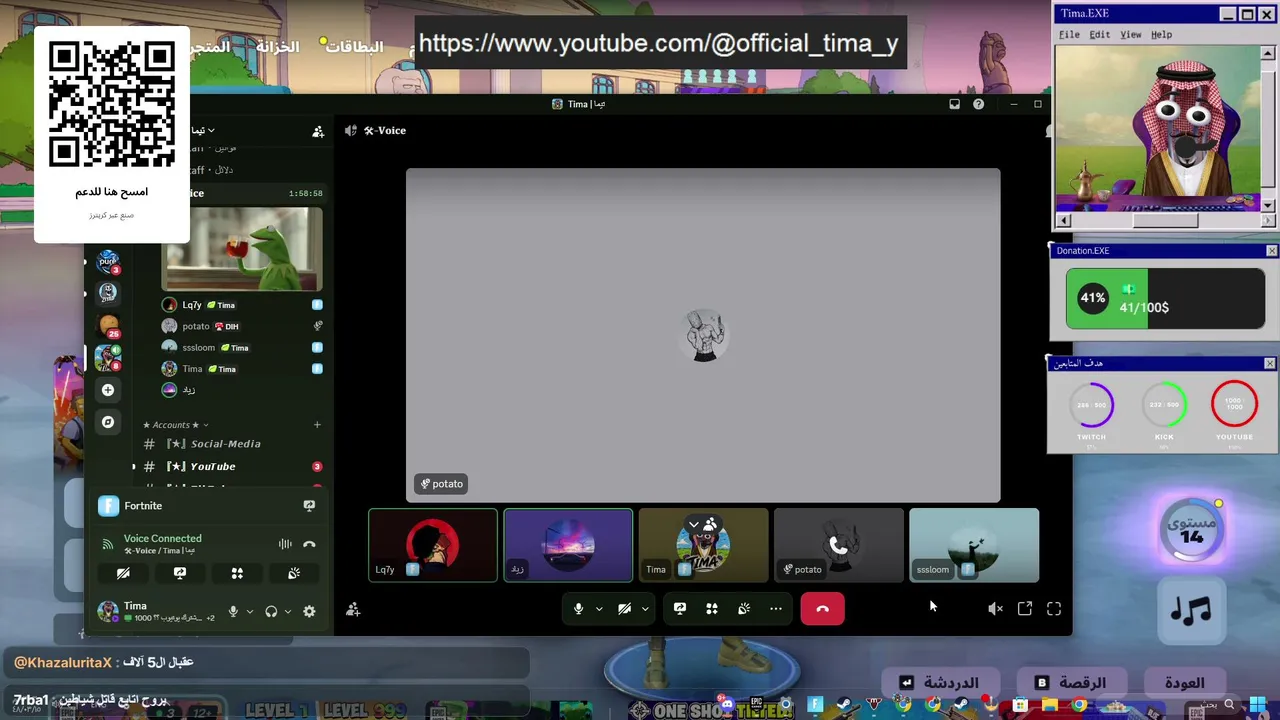This screenshot has height=720, width=1280.
Task: Toggle camera in the call control bar
Action: click(x=624, y=609)
